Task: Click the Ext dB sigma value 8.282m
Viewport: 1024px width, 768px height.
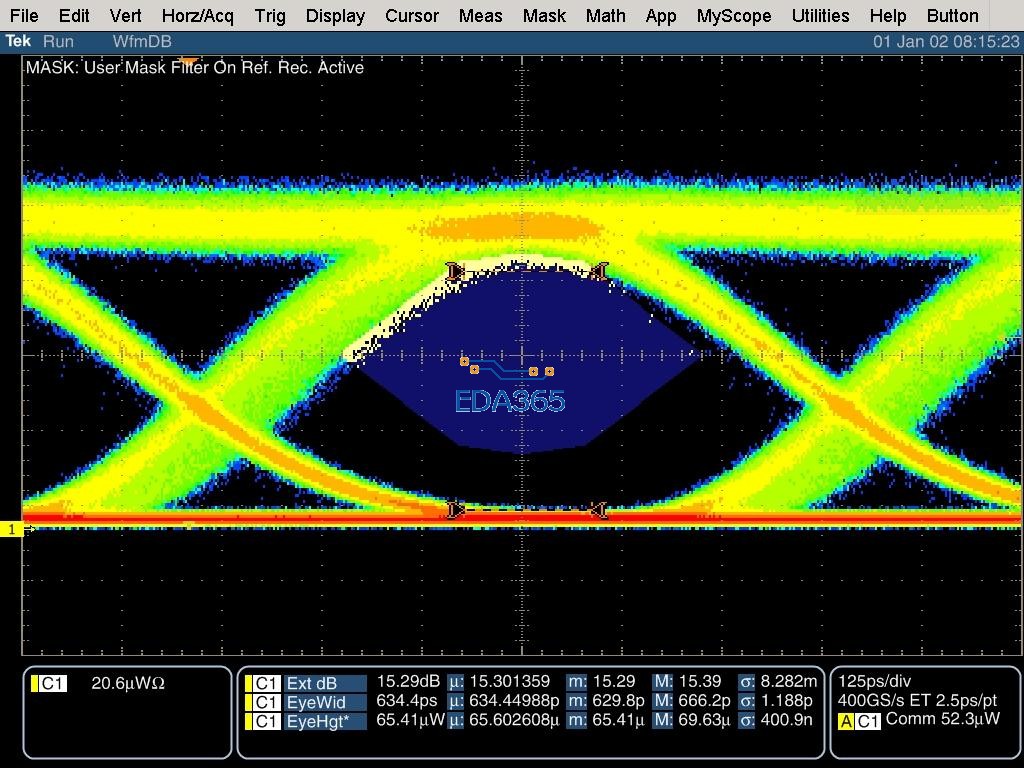Action: click(789, 682)
